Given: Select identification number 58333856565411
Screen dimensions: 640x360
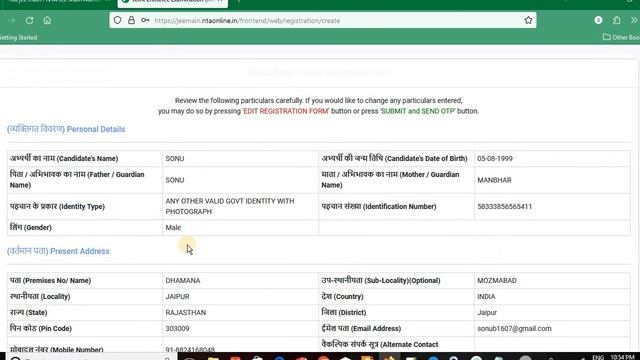Looking at the screenshot, I should coord(504,207).
